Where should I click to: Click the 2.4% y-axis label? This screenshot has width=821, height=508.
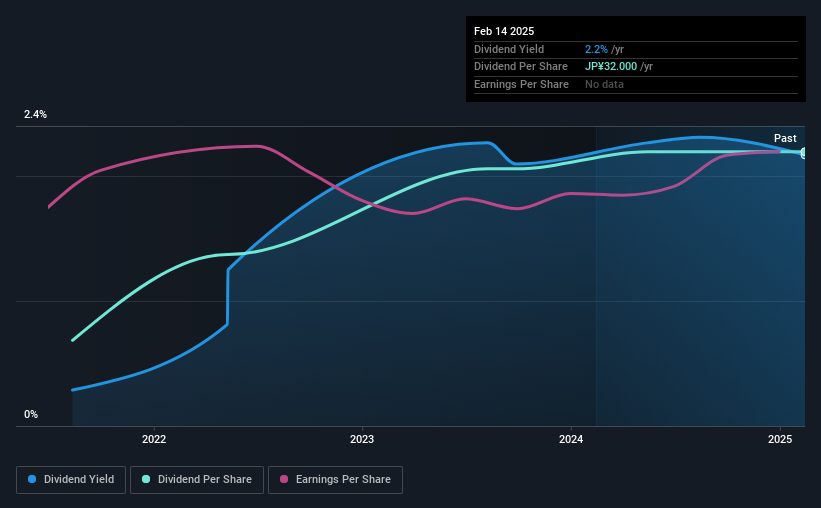pyautogui.click(x=35, y=114)
